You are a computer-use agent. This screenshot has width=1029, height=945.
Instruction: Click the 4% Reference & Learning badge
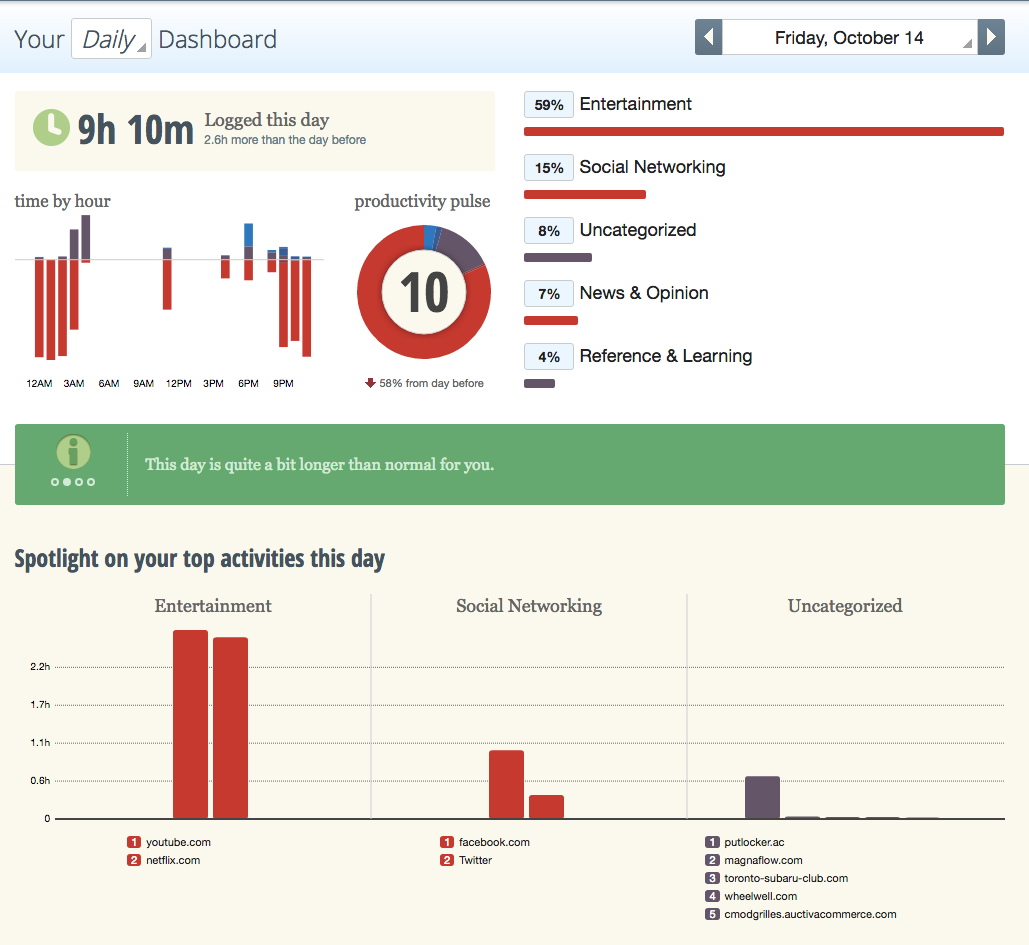pos(549,357)
